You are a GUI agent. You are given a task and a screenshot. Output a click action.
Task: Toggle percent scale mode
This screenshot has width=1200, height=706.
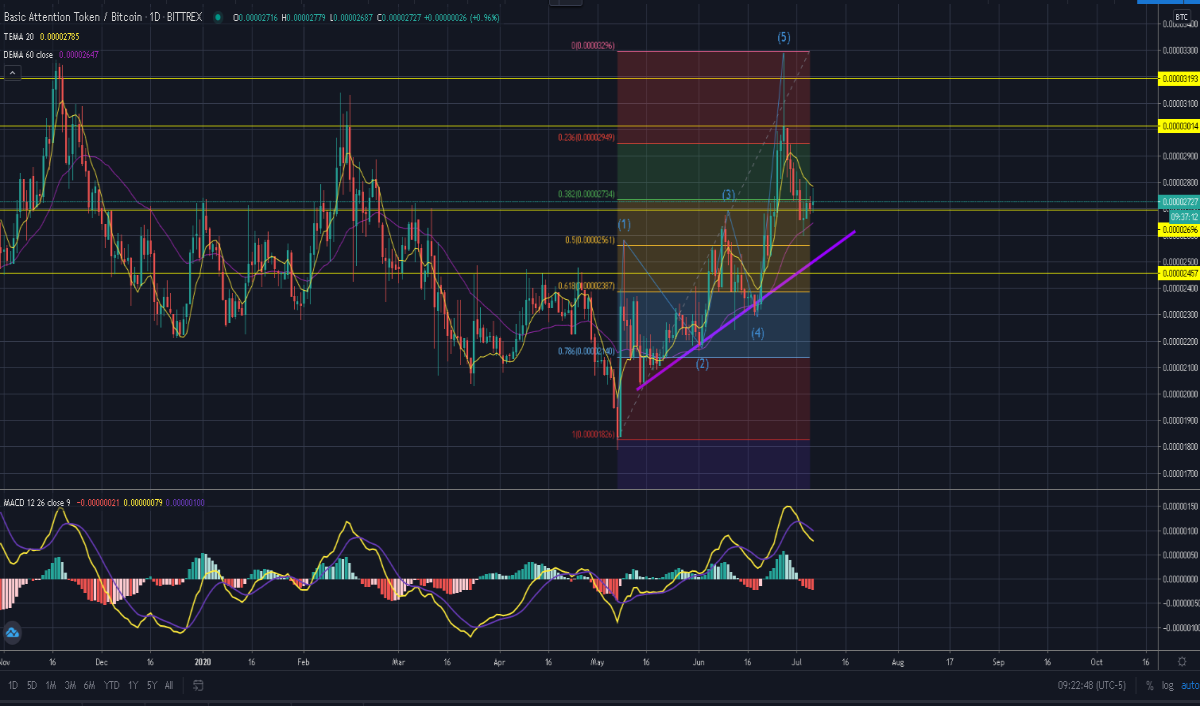point(1149,685)
